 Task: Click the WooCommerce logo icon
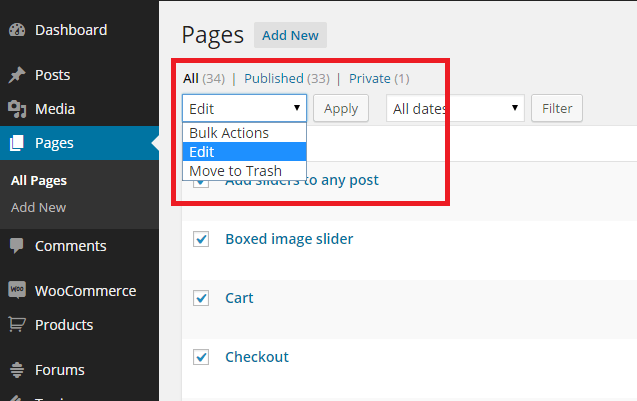(x=17, y=290)
